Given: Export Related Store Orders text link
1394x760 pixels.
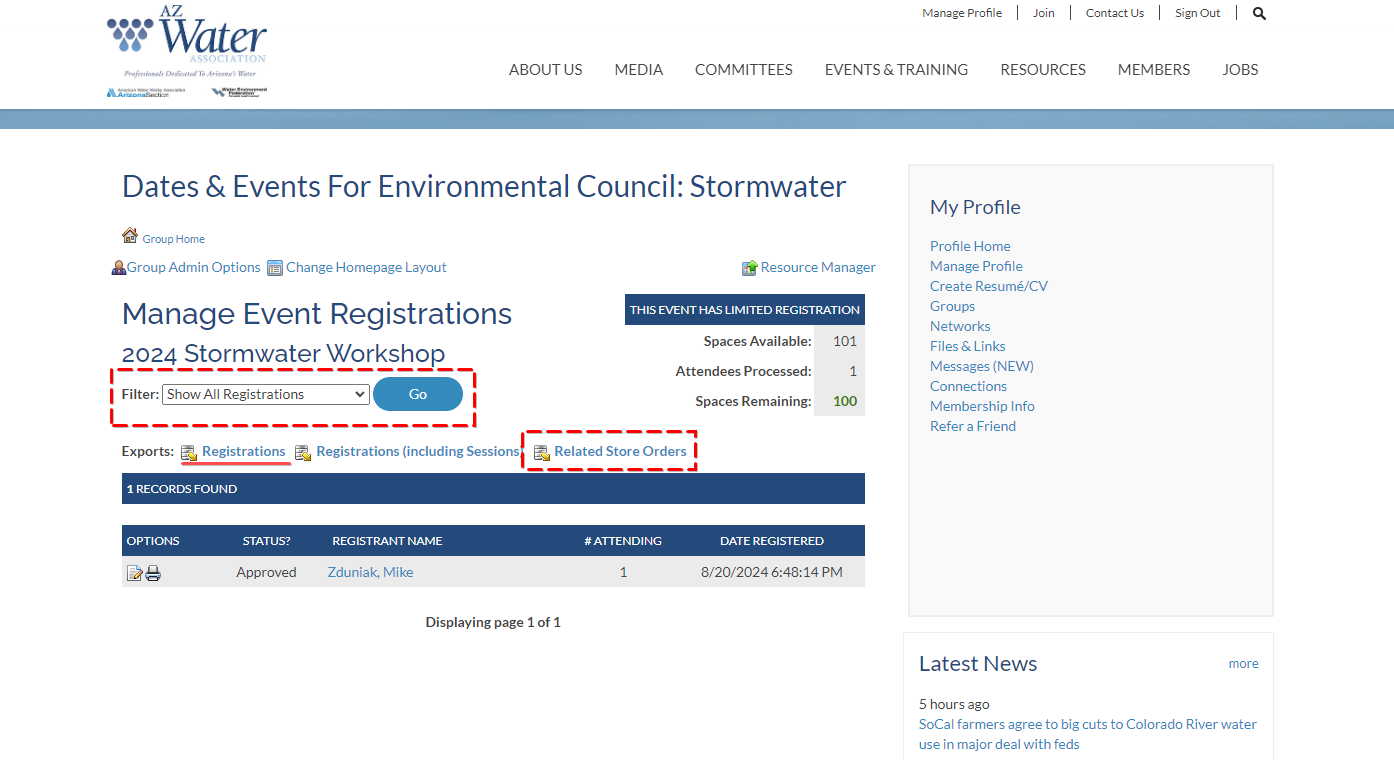Looking at the screenshot, I should coord(621,451).
